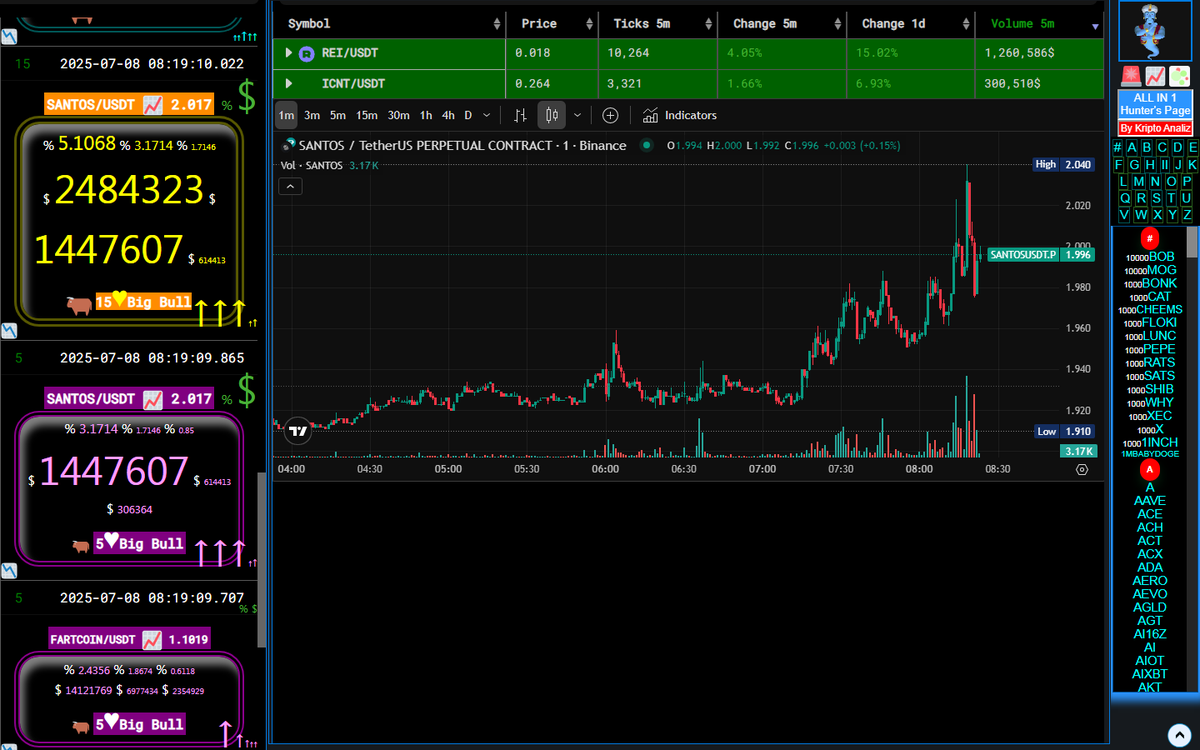Click the chart emoji on purple SANTOS/USDT label
Screen dimensions: 1200x750
pyautogui.click(x=153, y=399)
